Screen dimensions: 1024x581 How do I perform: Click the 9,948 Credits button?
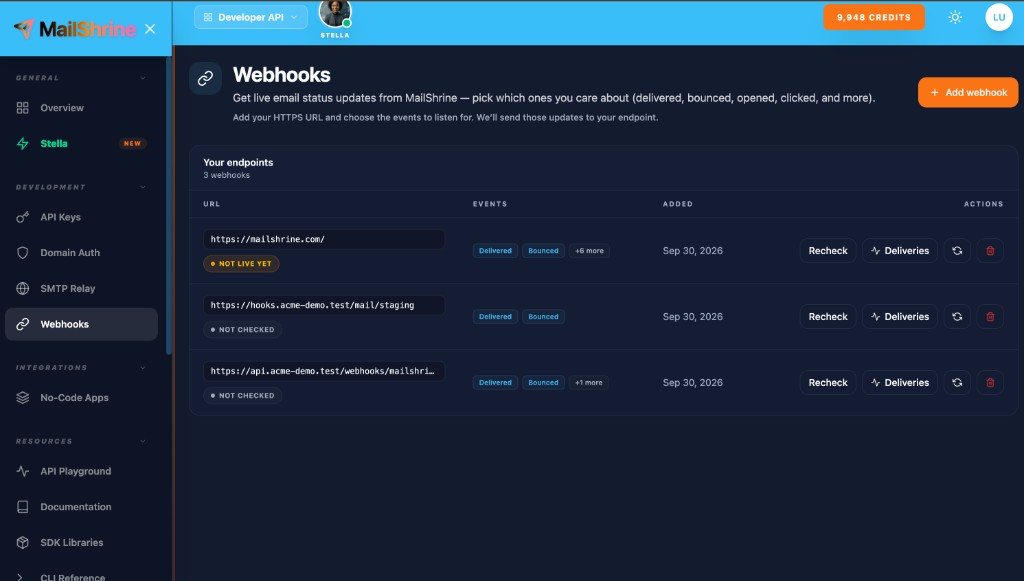click(x=874, y=18)
